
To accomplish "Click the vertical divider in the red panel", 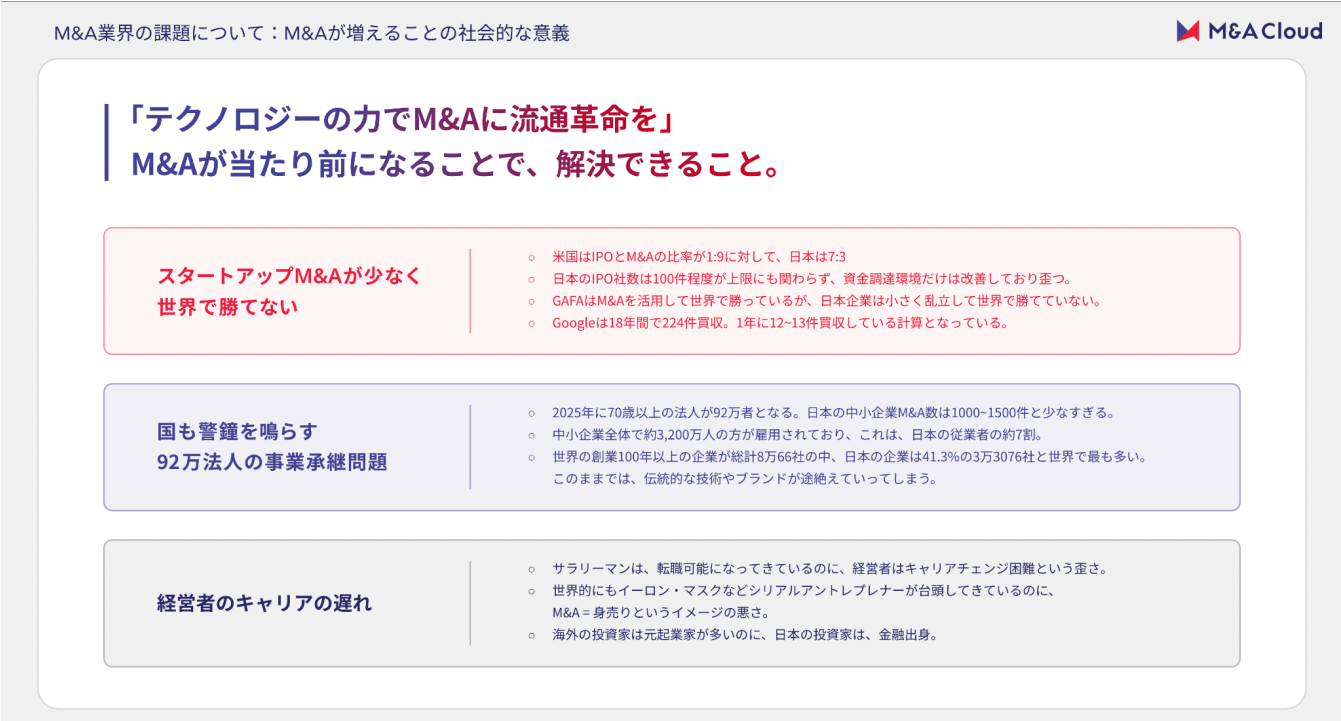I will pyautogui.click(x=470, y=289).
